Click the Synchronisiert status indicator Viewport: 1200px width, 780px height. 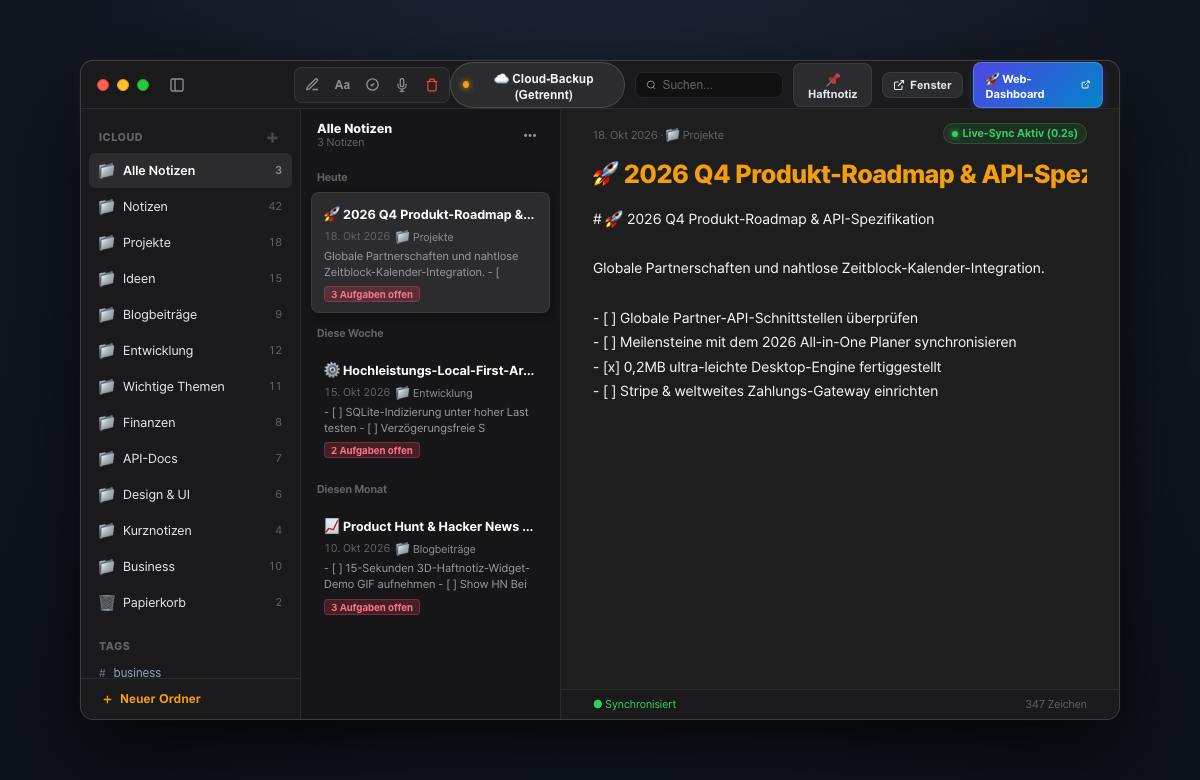(635, 704)
